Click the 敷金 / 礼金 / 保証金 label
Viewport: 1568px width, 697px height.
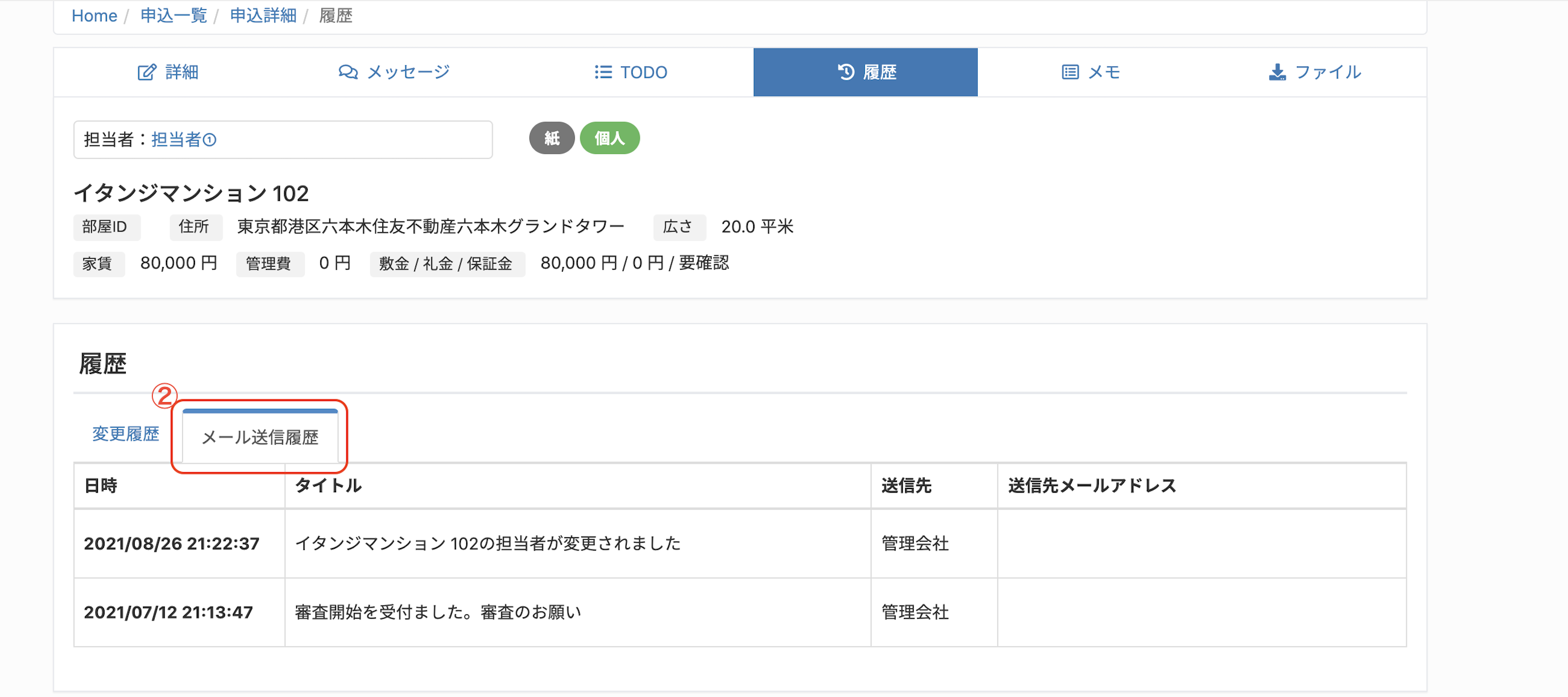point(447,263)
